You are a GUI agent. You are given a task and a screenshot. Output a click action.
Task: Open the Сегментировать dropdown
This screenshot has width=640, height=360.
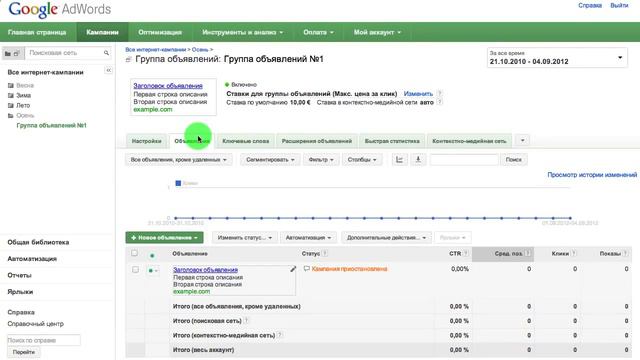(270, 160)
